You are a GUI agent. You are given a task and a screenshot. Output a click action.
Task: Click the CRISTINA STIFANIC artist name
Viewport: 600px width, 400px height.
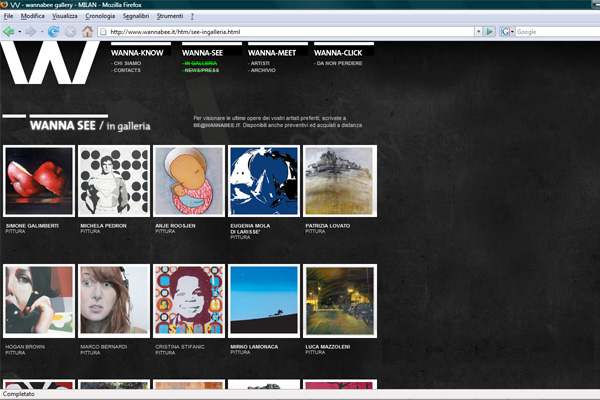point(180,347)
